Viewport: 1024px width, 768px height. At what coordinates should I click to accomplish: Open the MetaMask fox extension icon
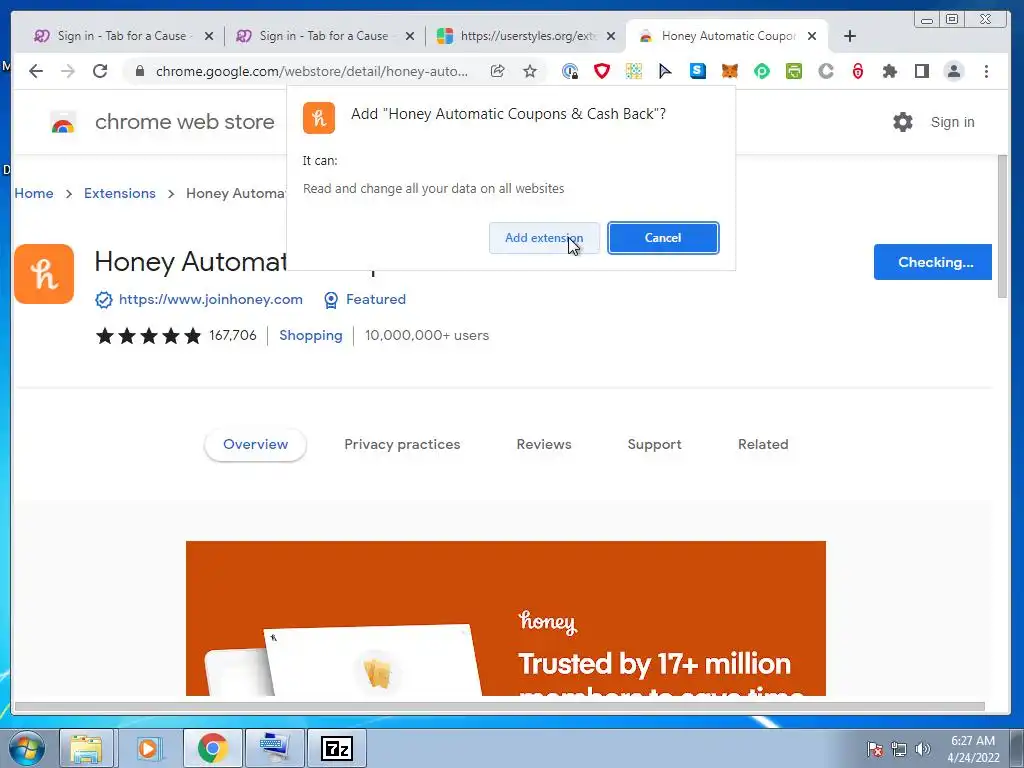pos(729,71)
